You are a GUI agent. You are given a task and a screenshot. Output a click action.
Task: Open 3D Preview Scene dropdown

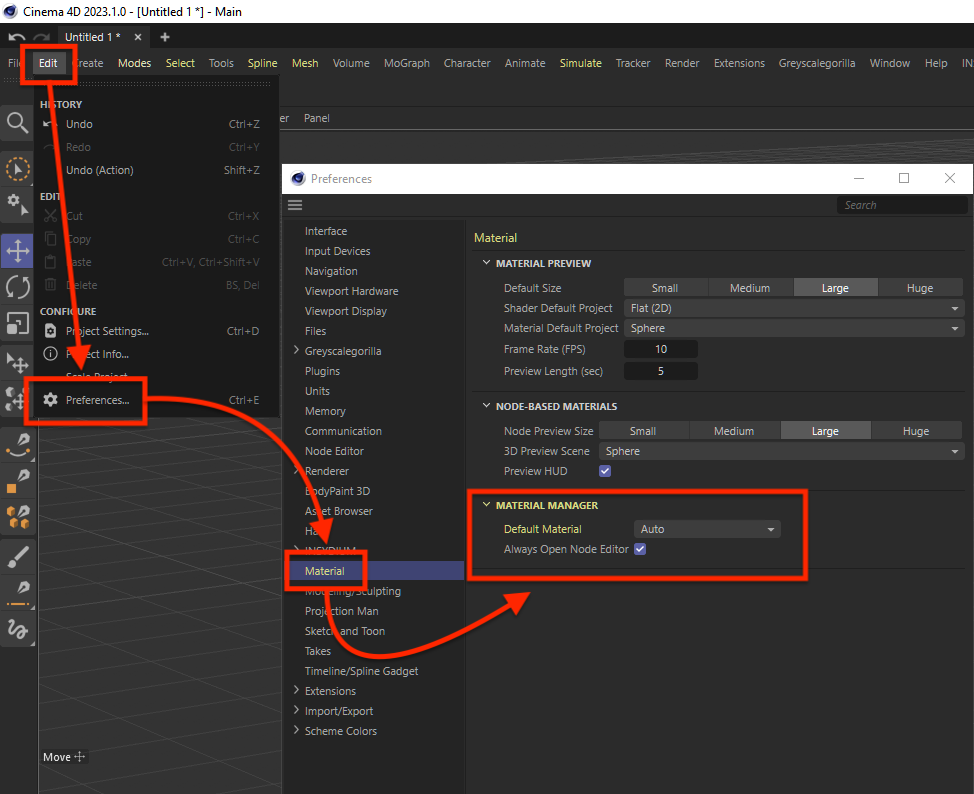point(781,451)
